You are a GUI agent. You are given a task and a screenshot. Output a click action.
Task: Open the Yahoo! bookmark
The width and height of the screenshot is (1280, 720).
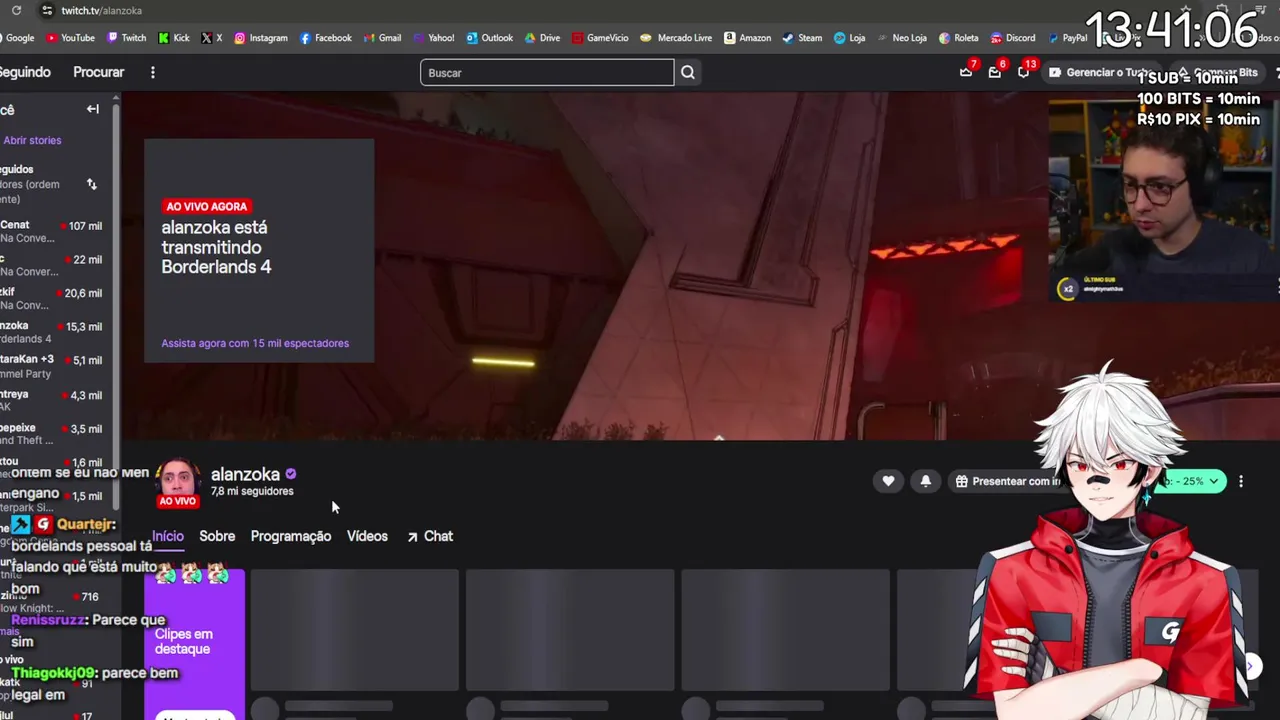pos(433,38)
